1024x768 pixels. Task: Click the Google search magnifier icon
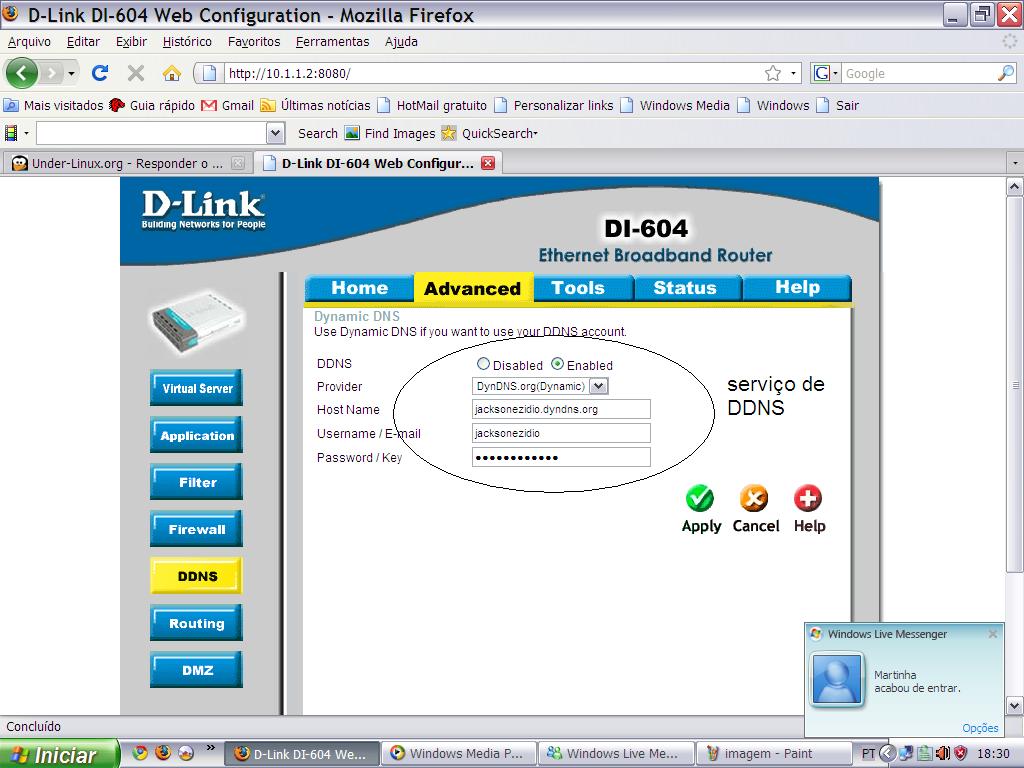pyautogui.click(x=1006, y=73)
